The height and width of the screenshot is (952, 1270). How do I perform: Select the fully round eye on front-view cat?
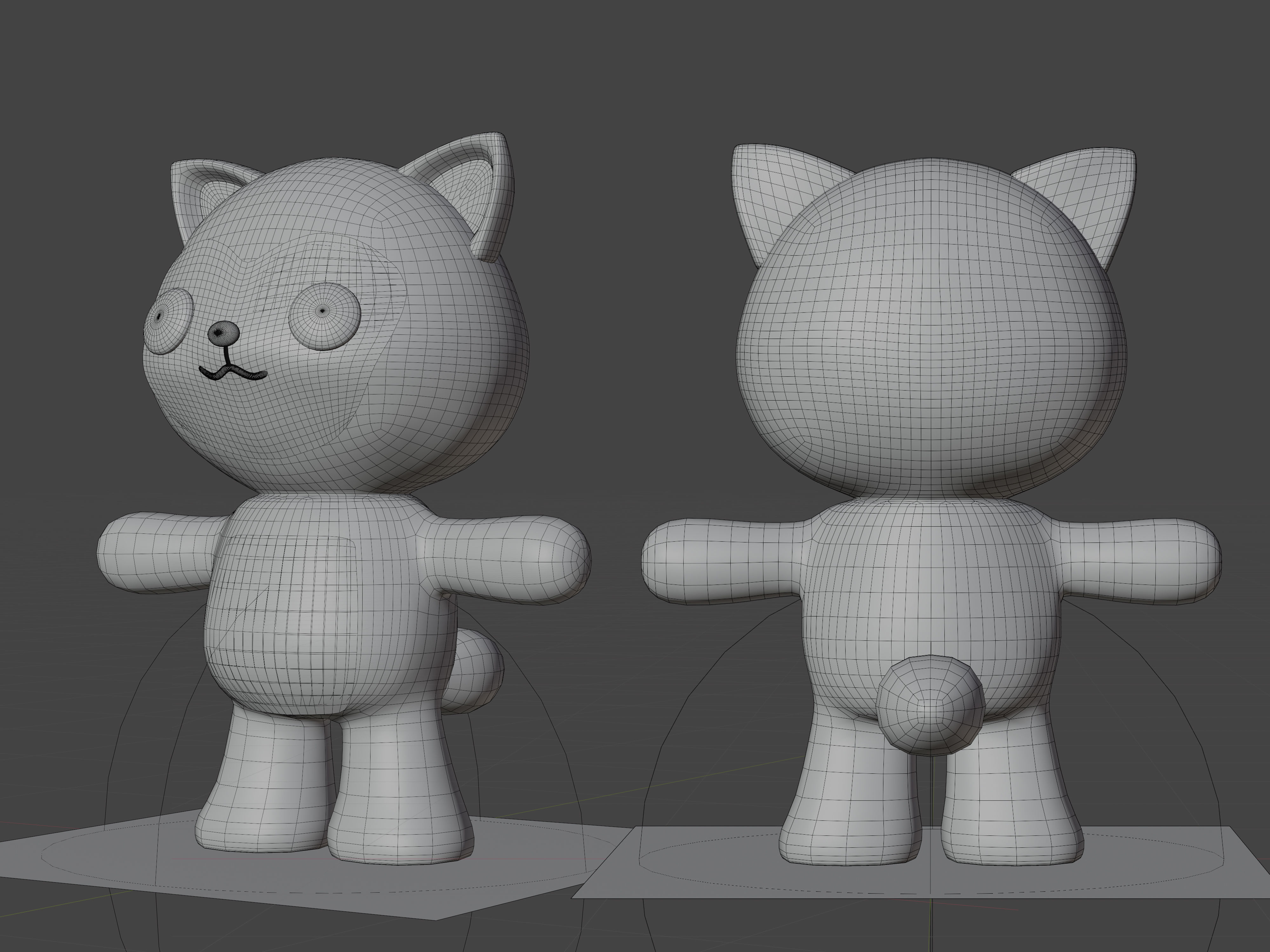tap(325, 316)
